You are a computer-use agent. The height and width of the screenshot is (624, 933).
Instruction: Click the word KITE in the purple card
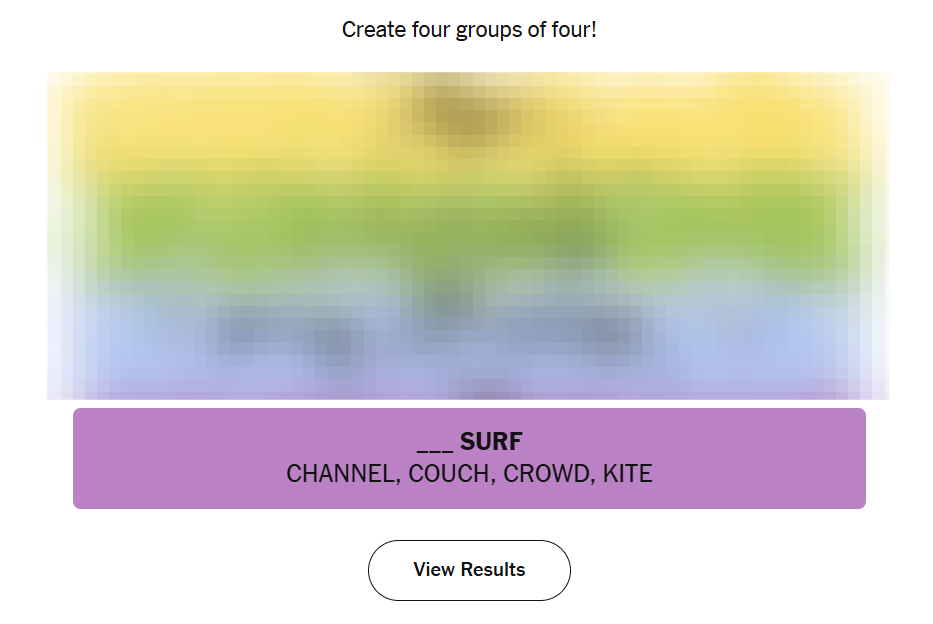pos(628,474)
